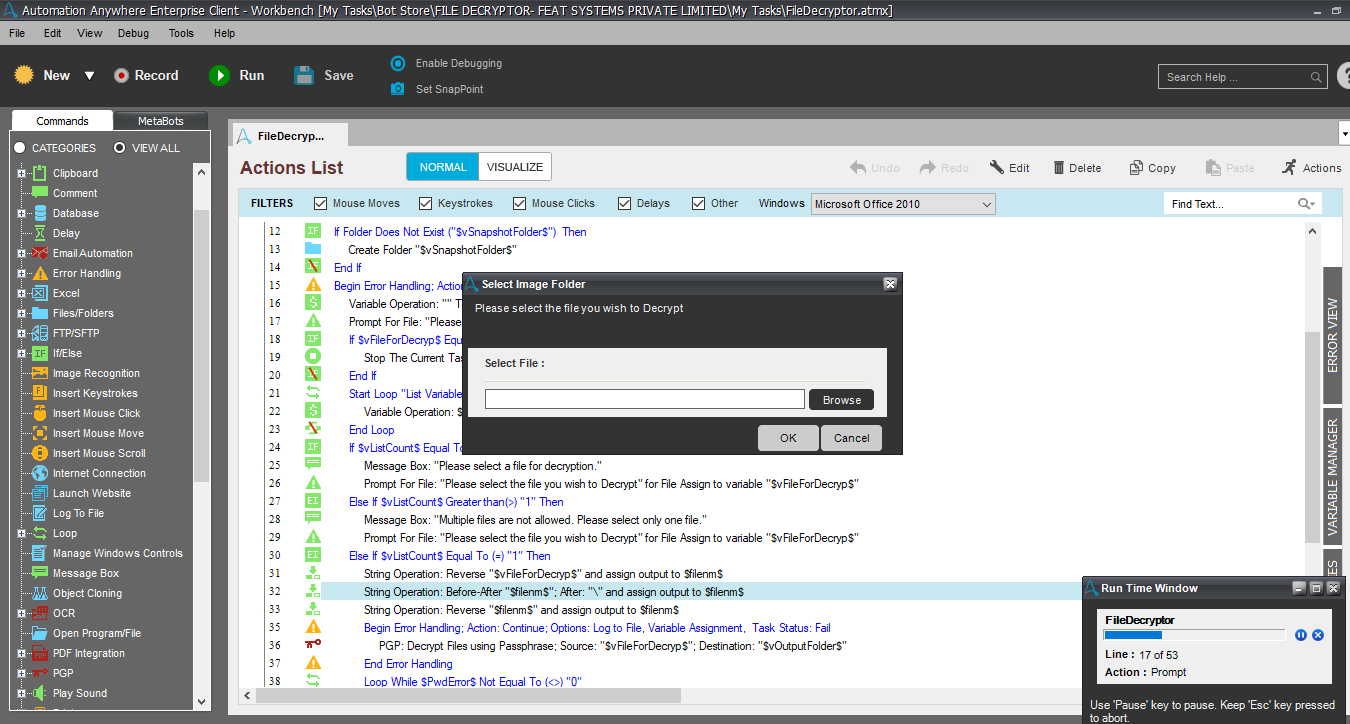
Task: Select the Image Recognition icon
Action: click(40, 373)
